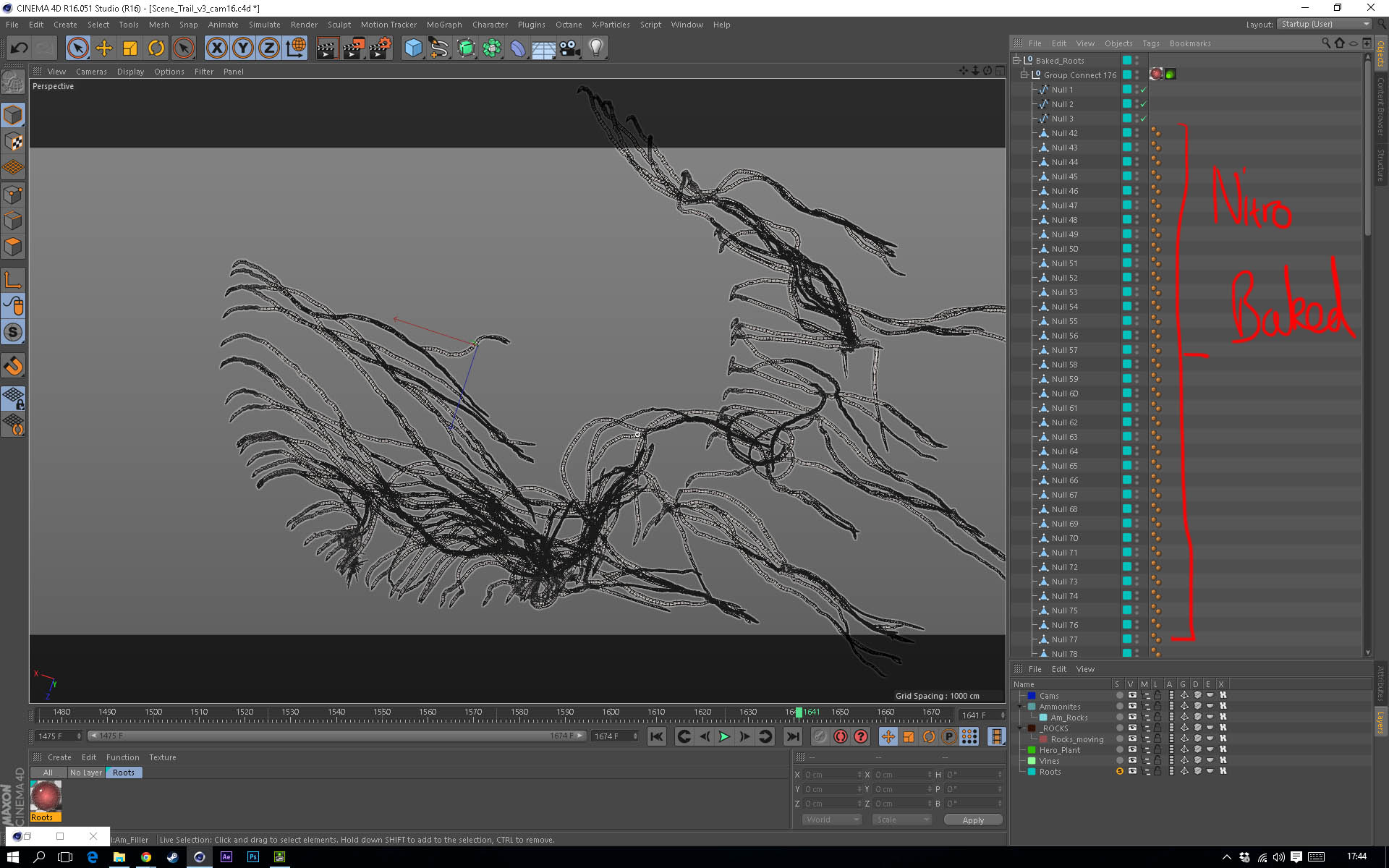The image size is (1389, 868).
Task: Add a Camera object from toolbar
Action: (570, 48)
